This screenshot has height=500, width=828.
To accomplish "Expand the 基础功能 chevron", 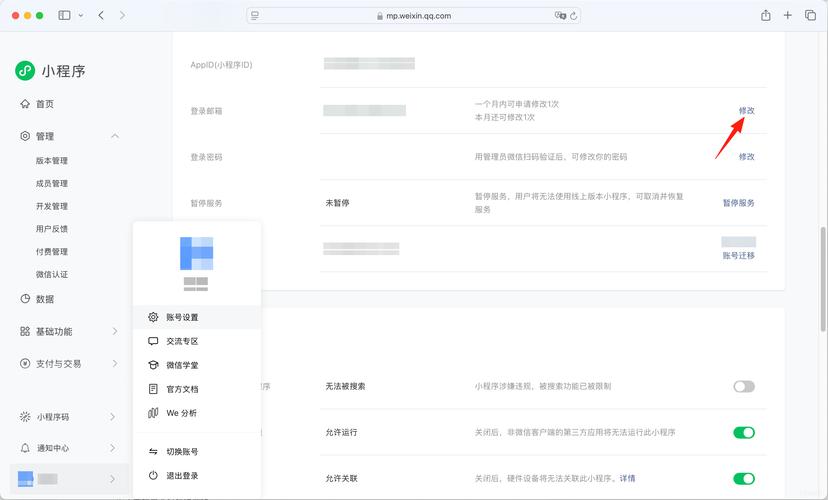I will point(115,331).
